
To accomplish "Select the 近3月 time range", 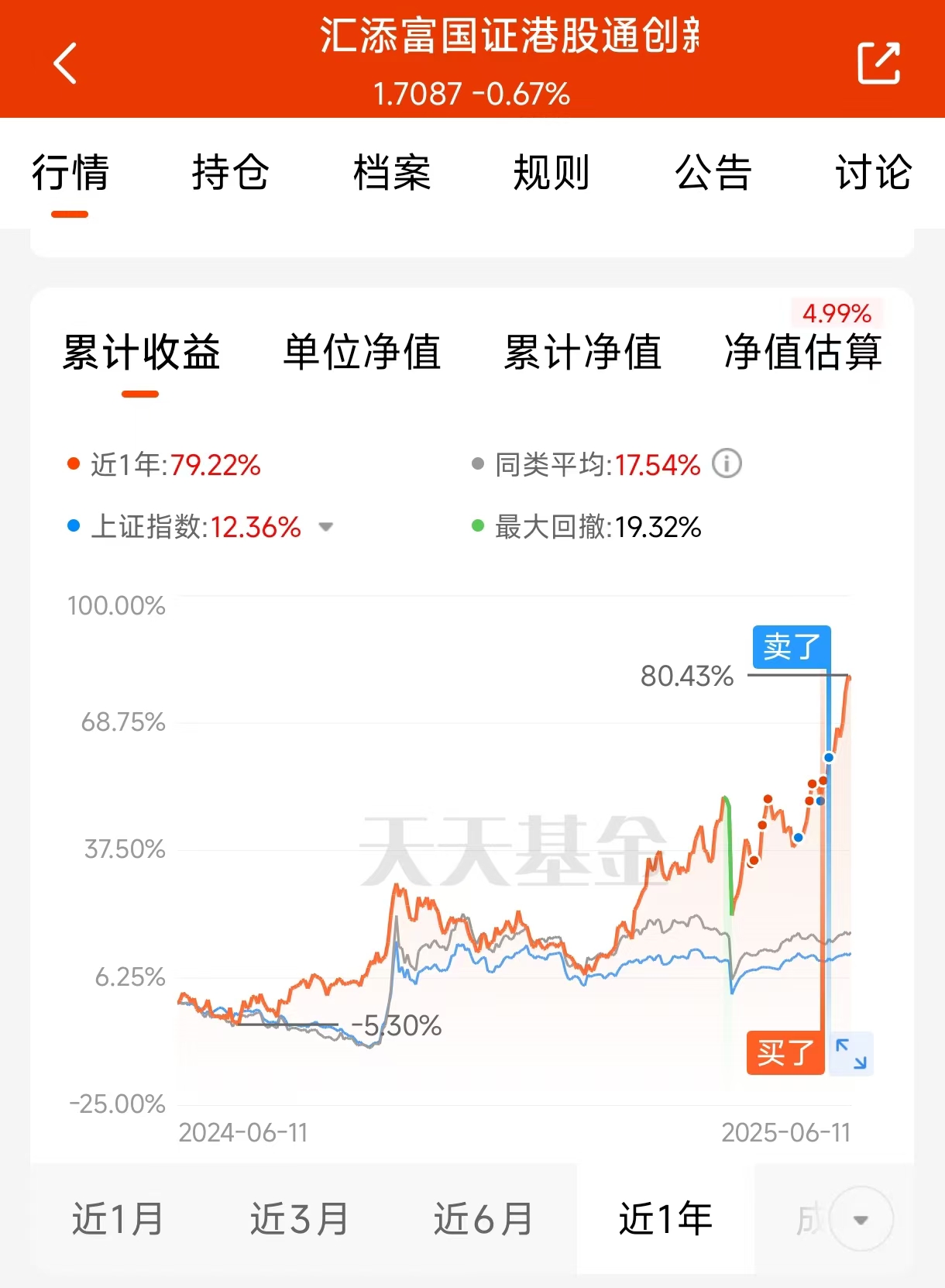I will 300,1219.
